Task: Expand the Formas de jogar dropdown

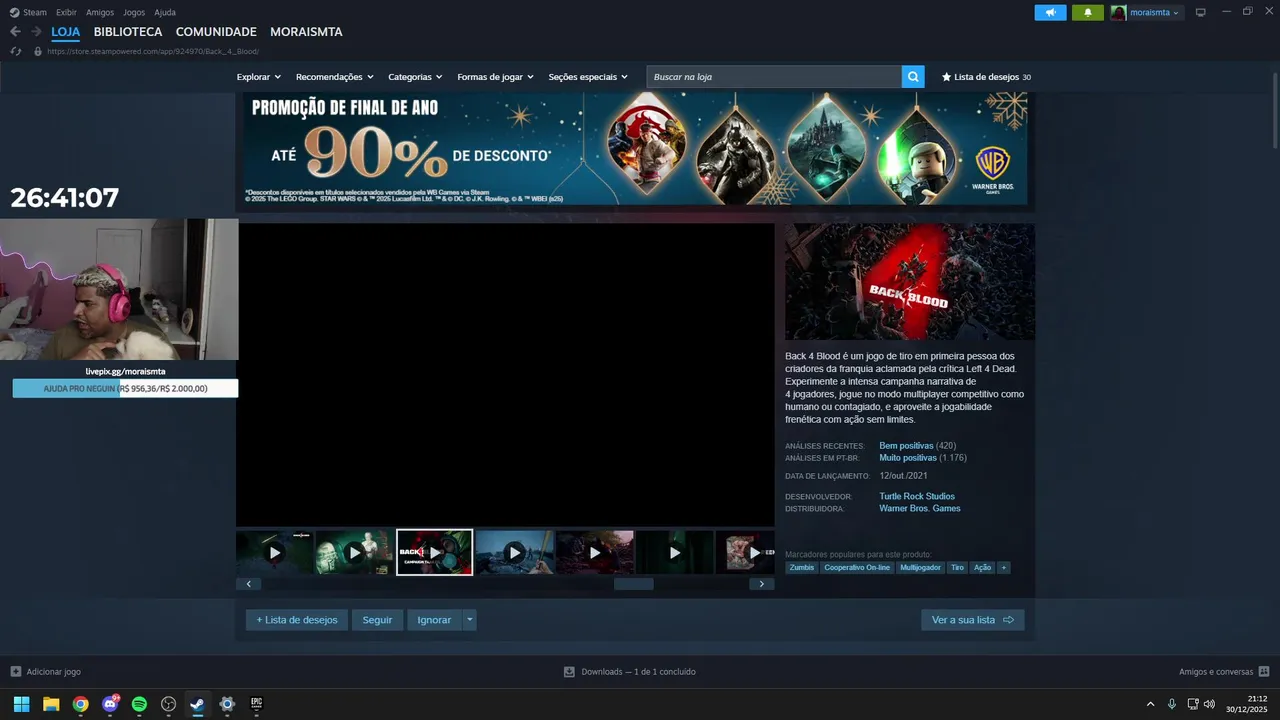Action: coord(495,77)
